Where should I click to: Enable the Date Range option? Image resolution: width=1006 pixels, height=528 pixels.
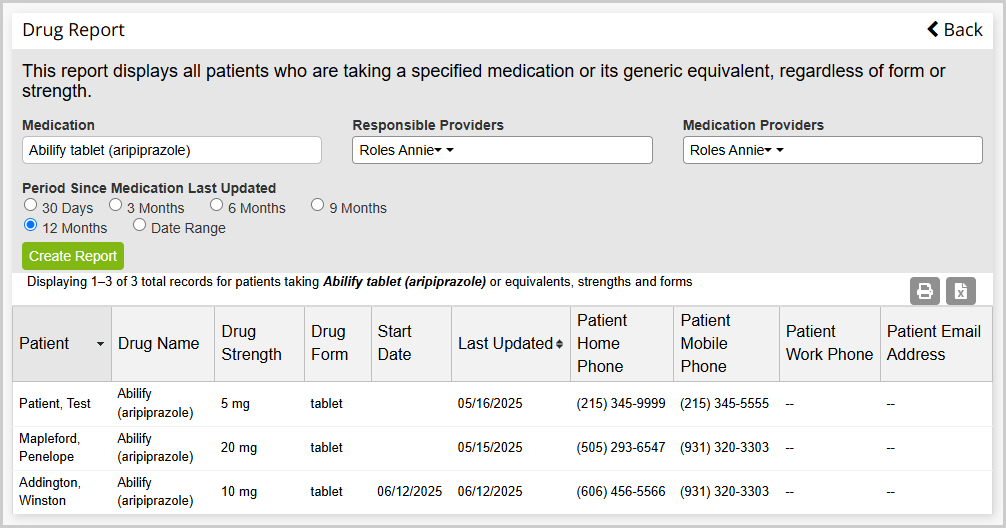point(139,225)
